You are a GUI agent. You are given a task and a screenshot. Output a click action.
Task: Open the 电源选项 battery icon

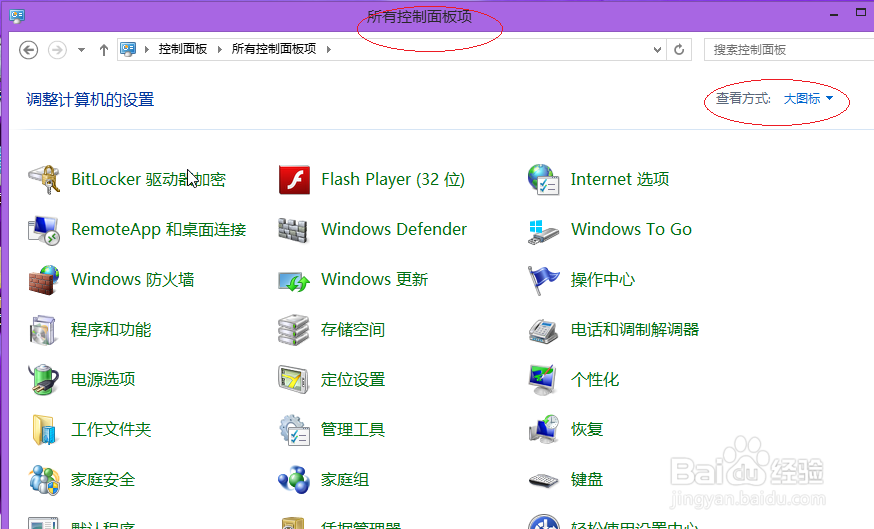(x=44, y=380)
